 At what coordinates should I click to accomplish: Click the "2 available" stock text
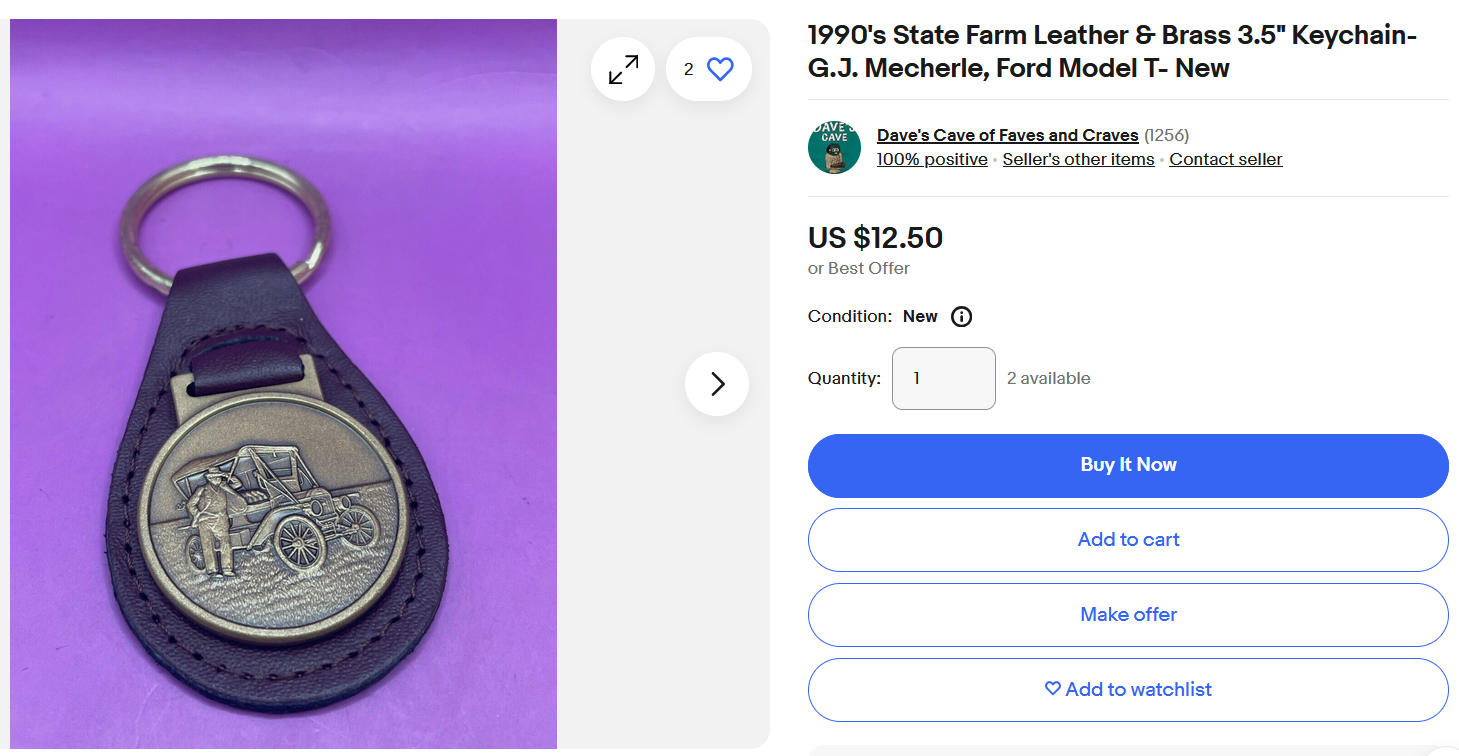(1048, 378)
